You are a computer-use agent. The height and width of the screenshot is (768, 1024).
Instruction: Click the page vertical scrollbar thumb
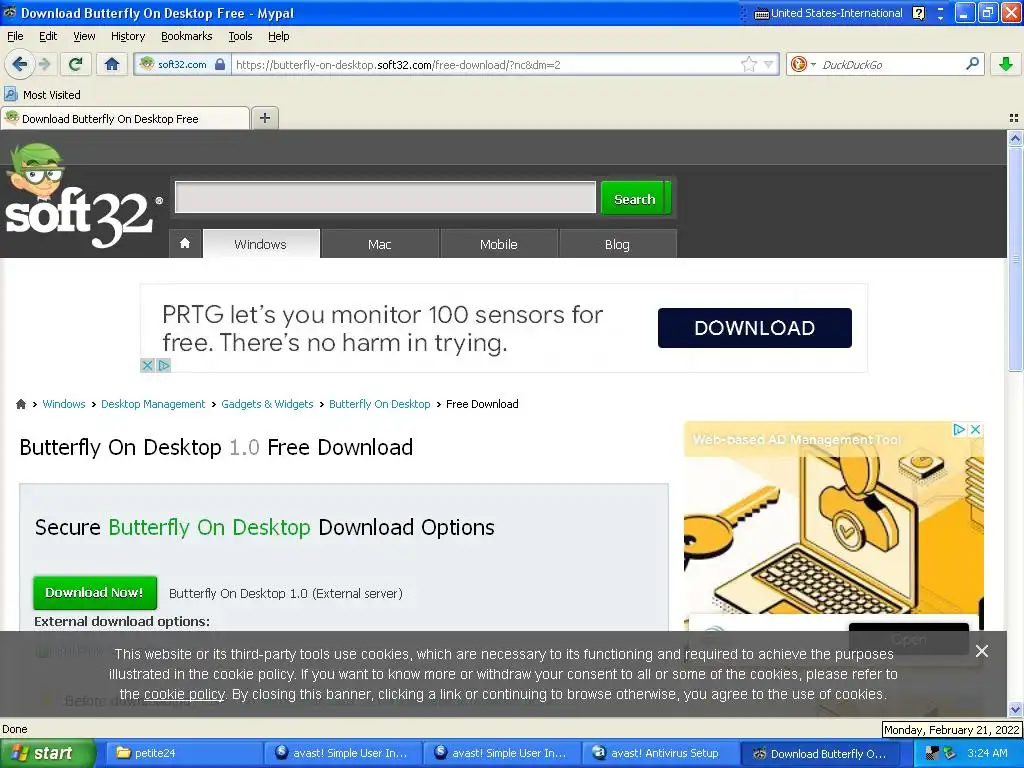click(x=1015, y=259)
